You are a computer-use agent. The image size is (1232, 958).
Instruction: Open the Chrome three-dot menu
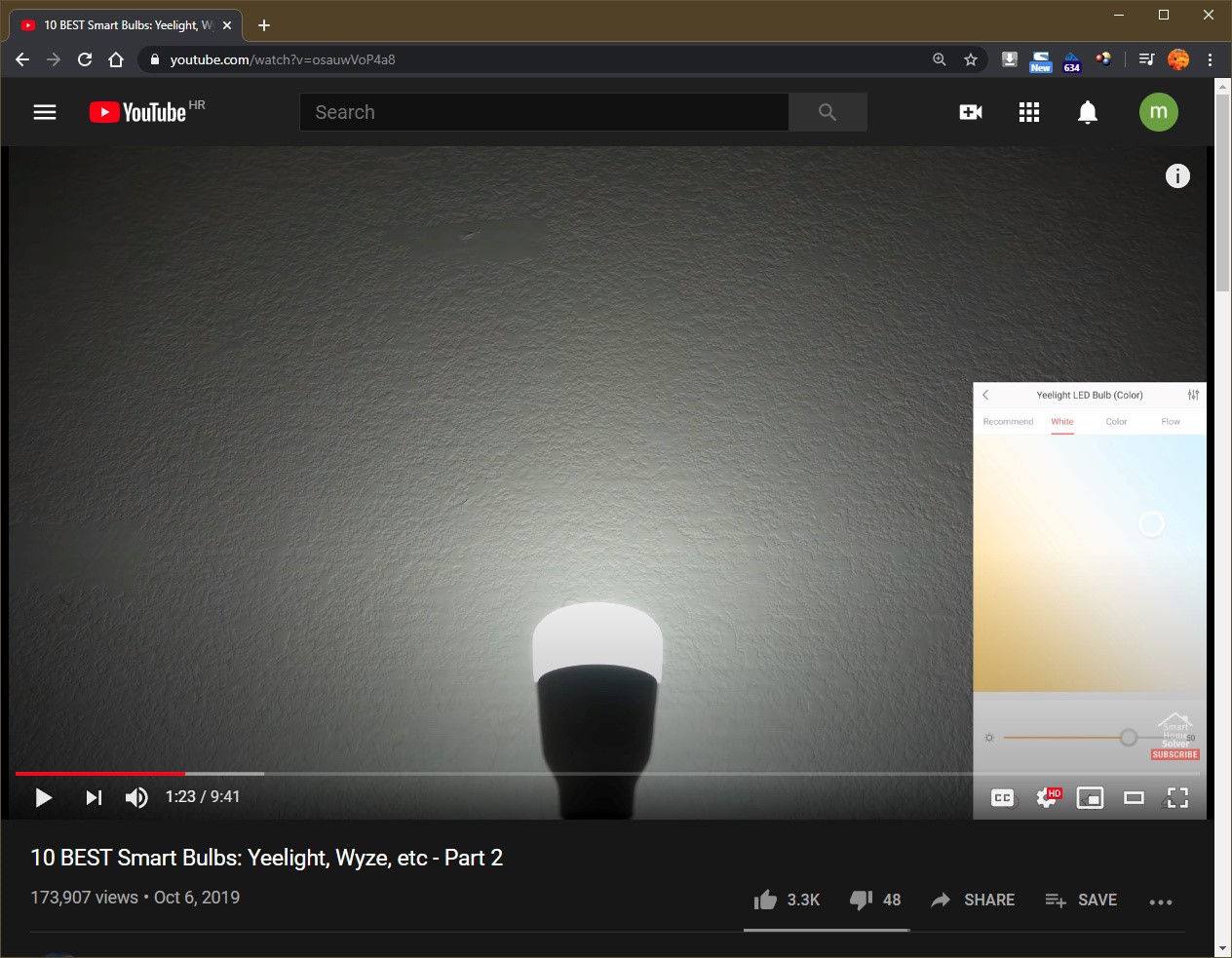point(1210,59)
